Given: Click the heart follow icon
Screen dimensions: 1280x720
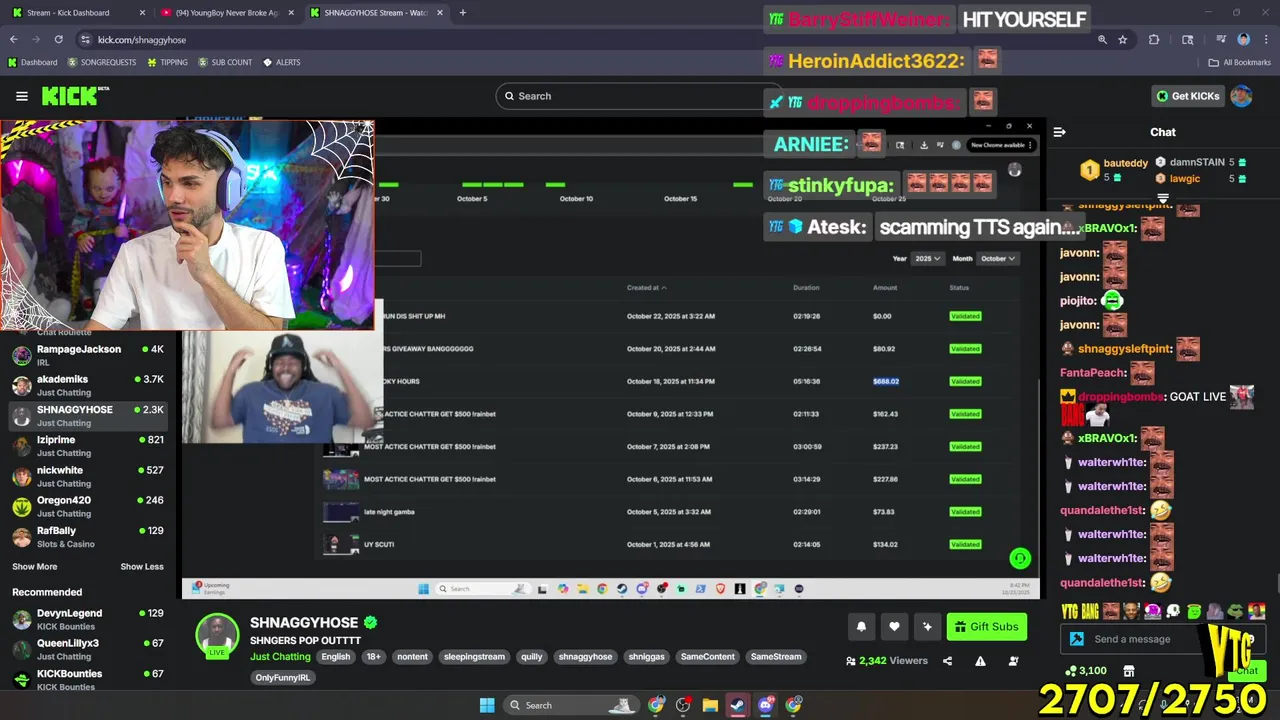Looking at the screenshot, I should click(894, 627).
